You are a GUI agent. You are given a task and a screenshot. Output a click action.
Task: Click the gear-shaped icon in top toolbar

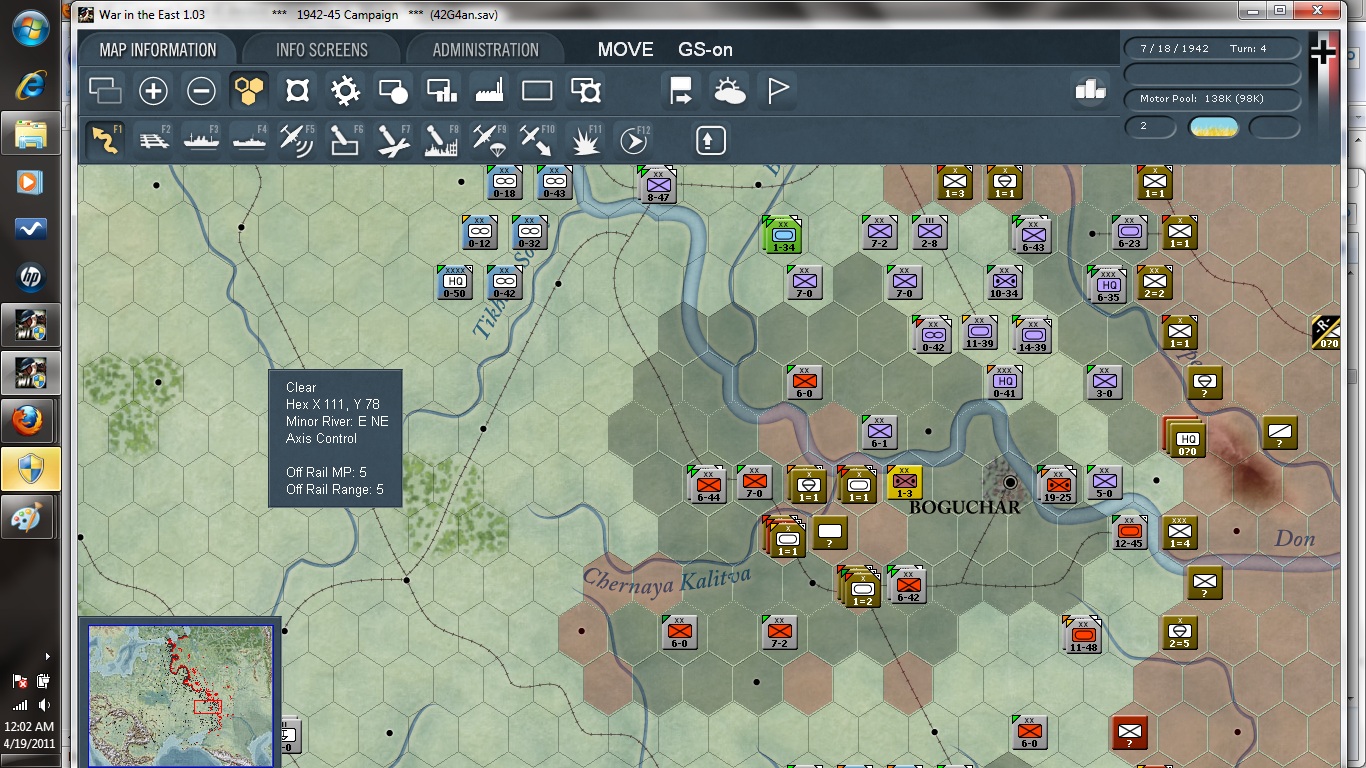pyautogui.click(x=345, y=92)
